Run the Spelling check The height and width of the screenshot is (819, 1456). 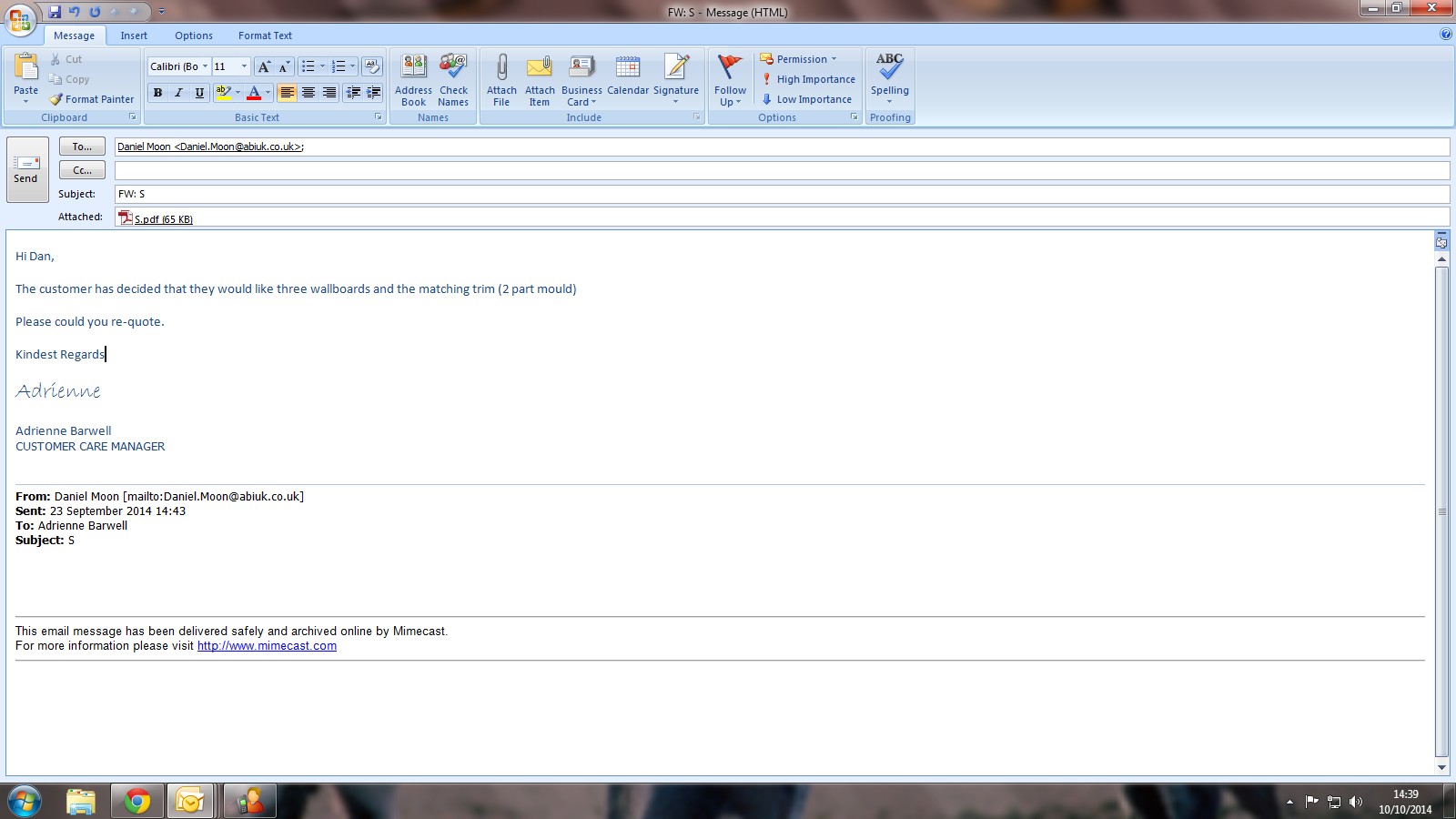pyautogui.click(x=889, y=68)
